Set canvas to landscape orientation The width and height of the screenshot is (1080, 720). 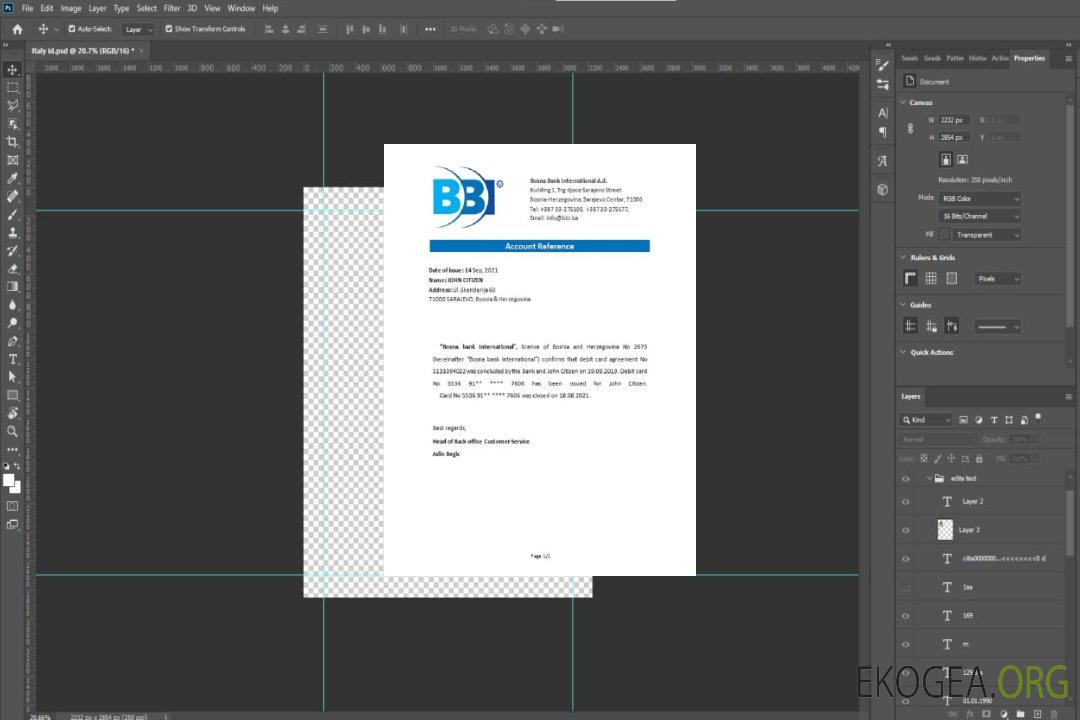pyautogui.click(x=962, y=159)
